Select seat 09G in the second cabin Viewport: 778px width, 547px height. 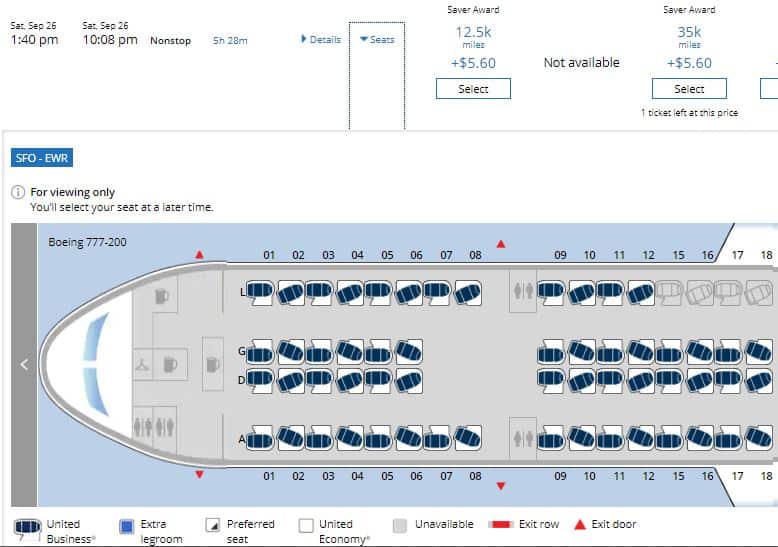(551, 352)
